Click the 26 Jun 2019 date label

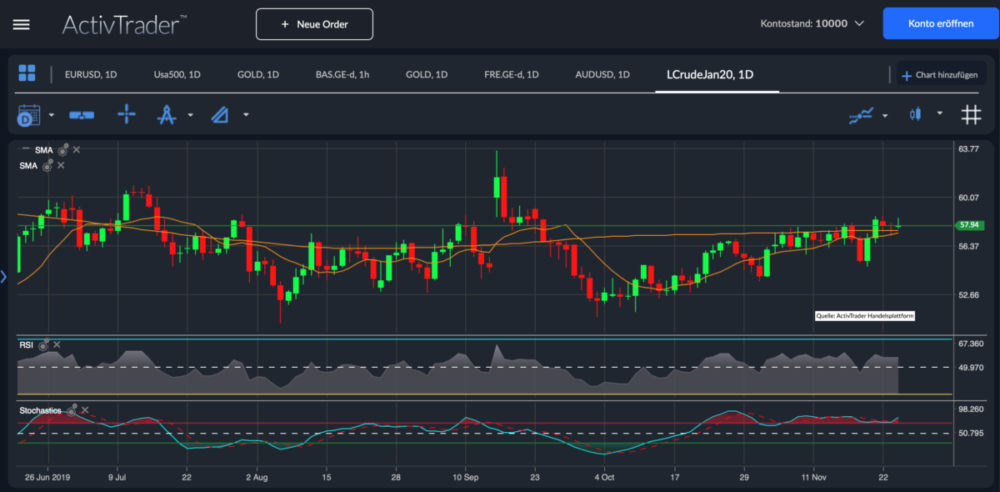48,477
